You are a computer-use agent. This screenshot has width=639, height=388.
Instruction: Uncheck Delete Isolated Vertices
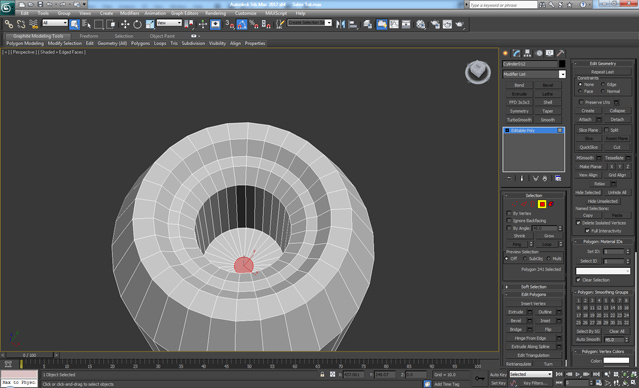coord(578,223)
